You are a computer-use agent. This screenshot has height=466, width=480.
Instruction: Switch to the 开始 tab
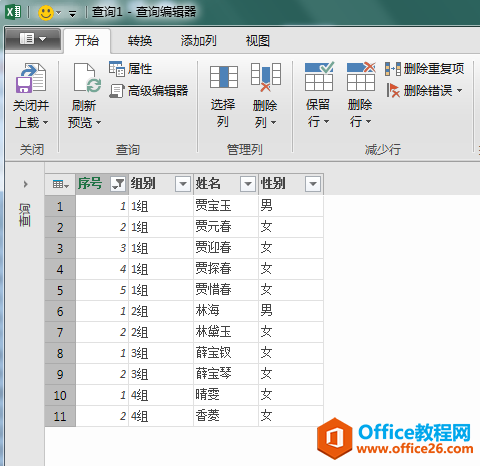coord(87,41)
